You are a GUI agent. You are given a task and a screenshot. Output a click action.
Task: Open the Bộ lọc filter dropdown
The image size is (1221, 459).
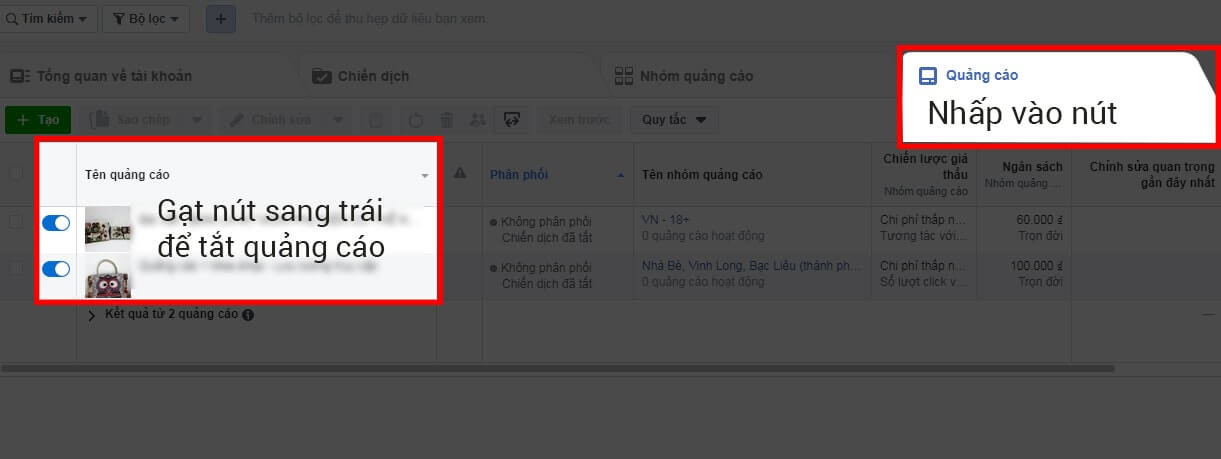pyautogui.click(x=146, y=19)
